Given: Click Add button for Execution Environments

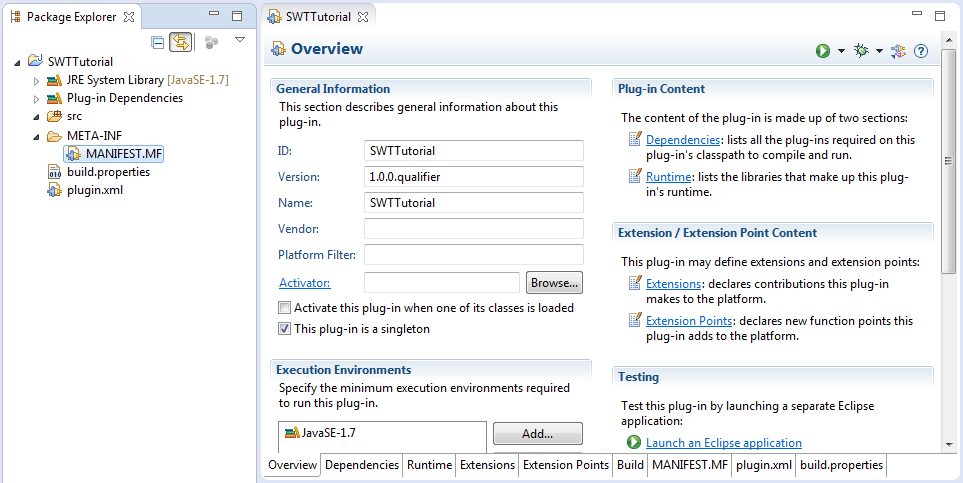Looking at the screenshot, I should tap(537, 434).
